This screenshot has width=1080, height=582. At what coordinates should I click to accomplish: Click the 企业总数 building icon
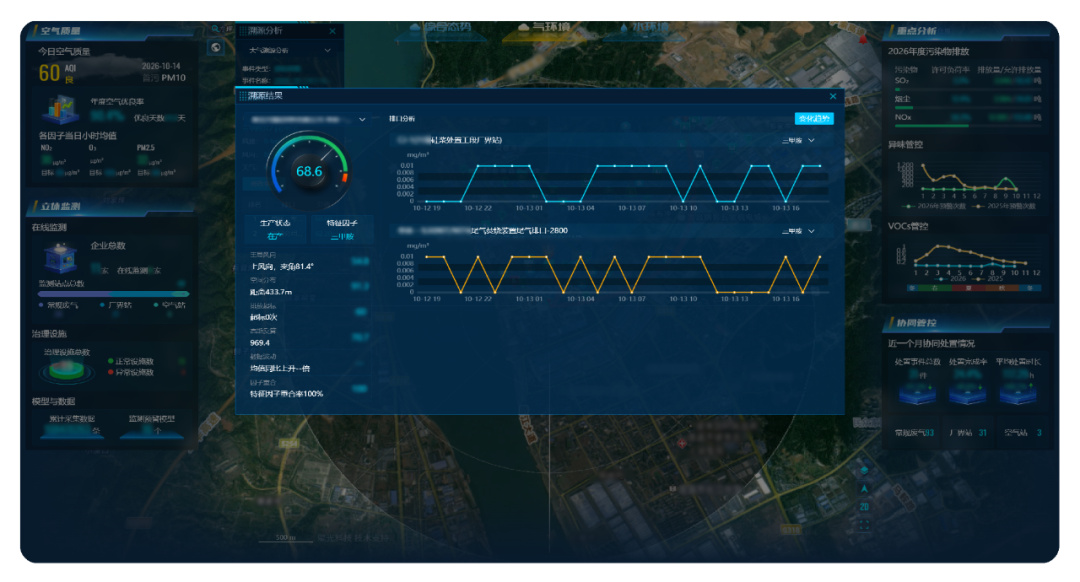point(61,258)
